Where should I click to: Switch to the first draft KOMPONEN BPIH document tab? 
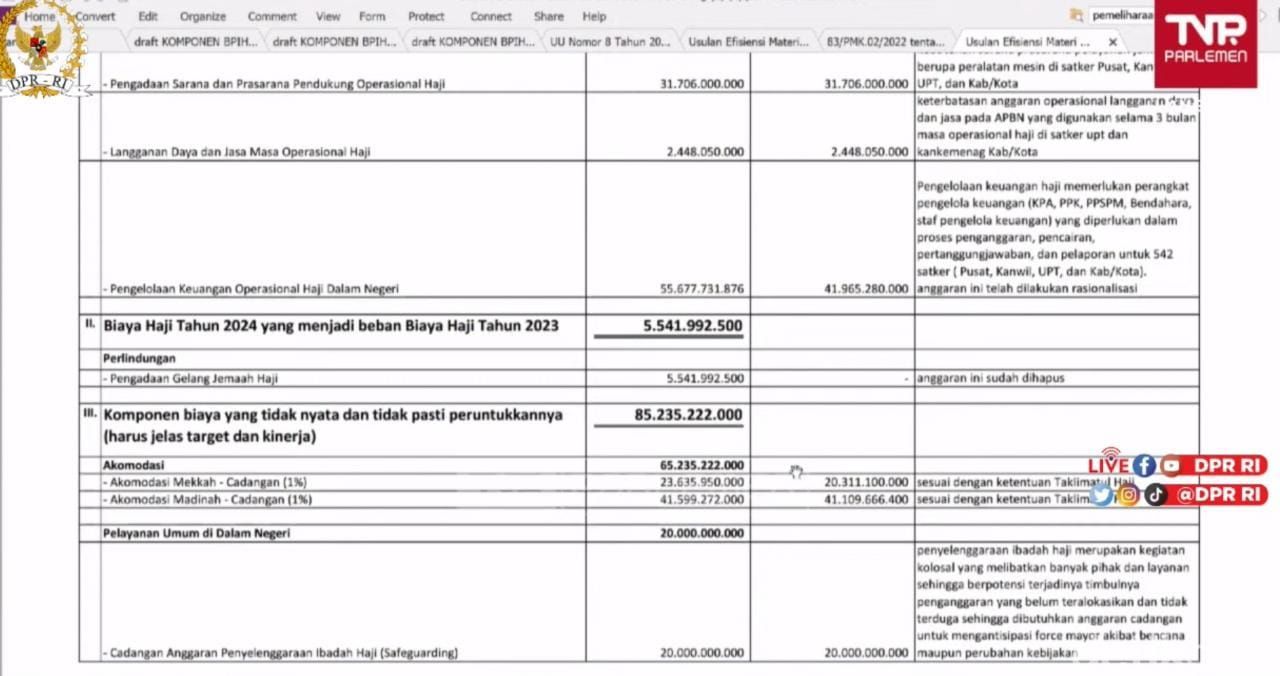[195, 42]
